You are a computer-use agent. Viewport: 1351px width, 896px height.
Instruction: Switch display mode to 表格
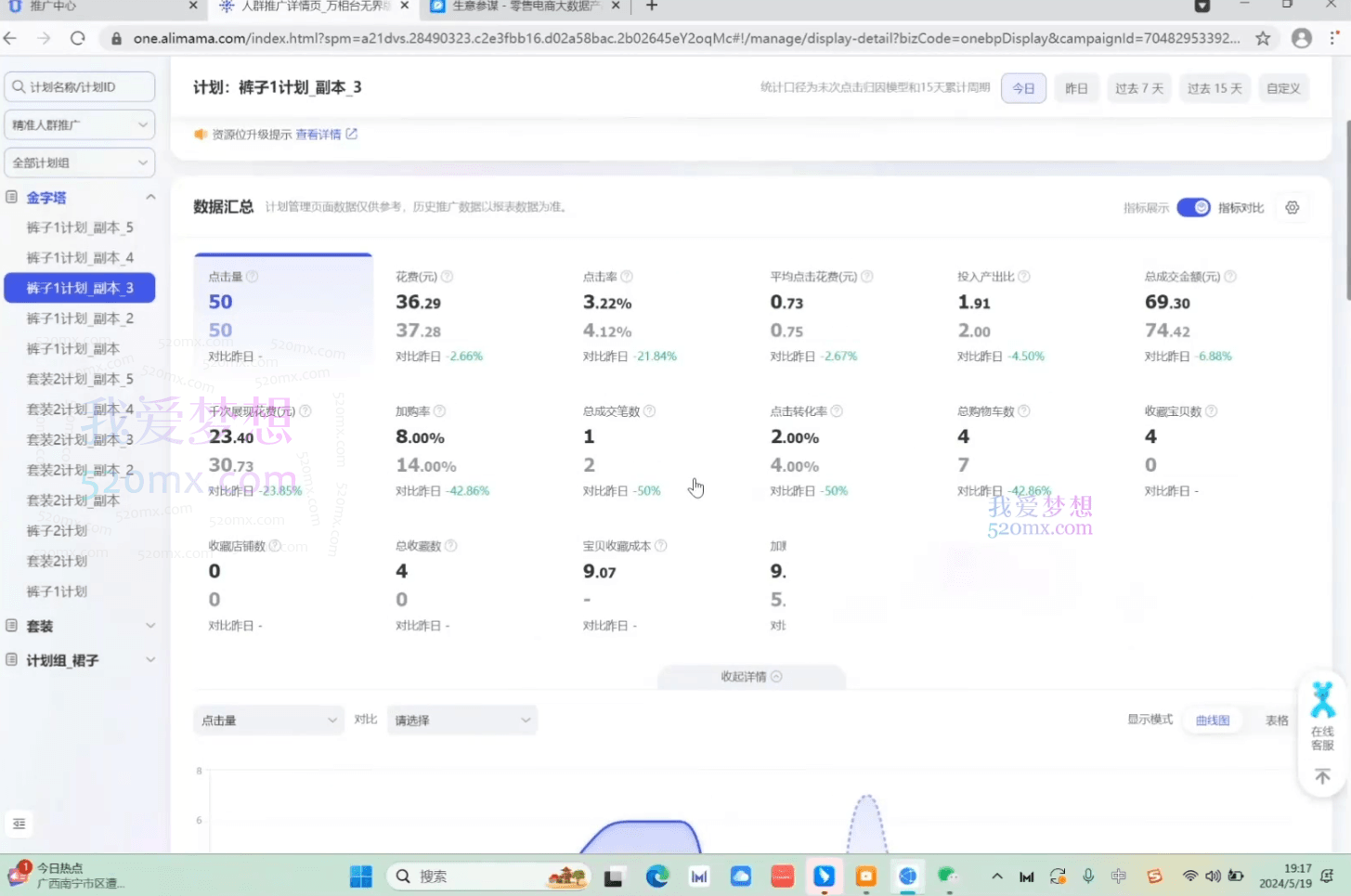coord(1277,720)
